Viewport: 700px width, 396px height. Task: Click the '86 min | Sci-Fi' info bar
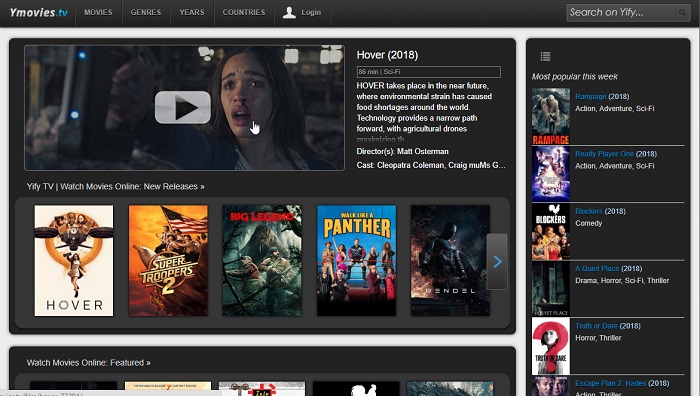429,72
